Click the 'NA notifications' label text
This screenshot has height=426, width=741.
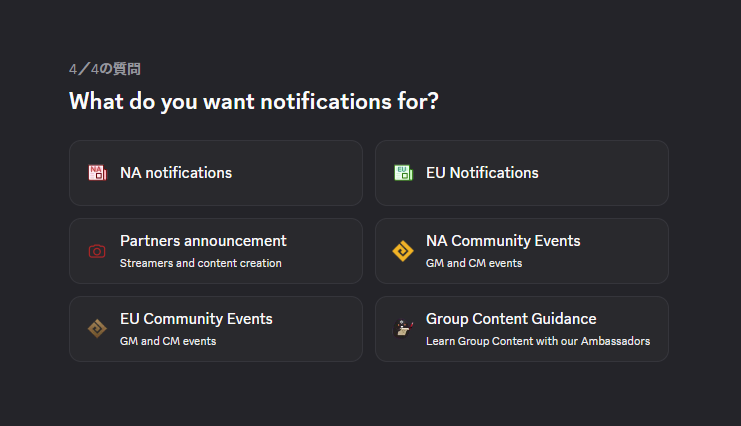[176, 173]
